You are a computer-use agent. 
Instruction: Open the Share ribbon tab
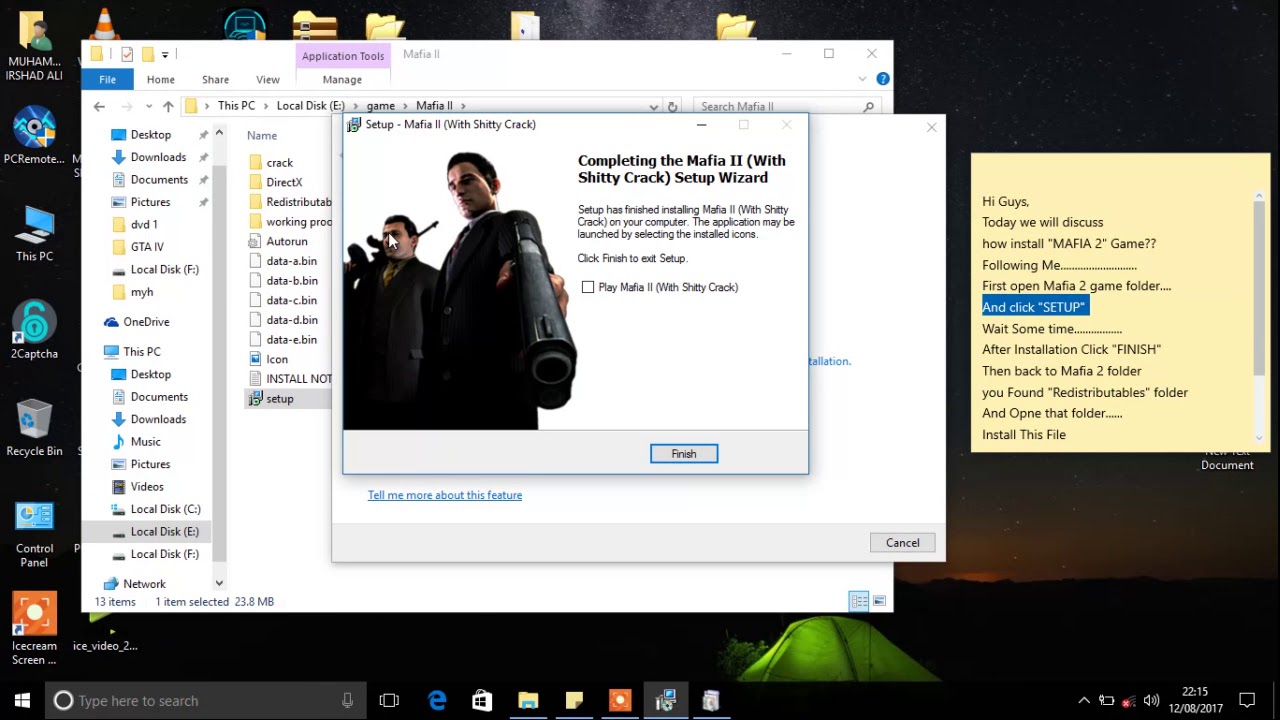point(215,79)
